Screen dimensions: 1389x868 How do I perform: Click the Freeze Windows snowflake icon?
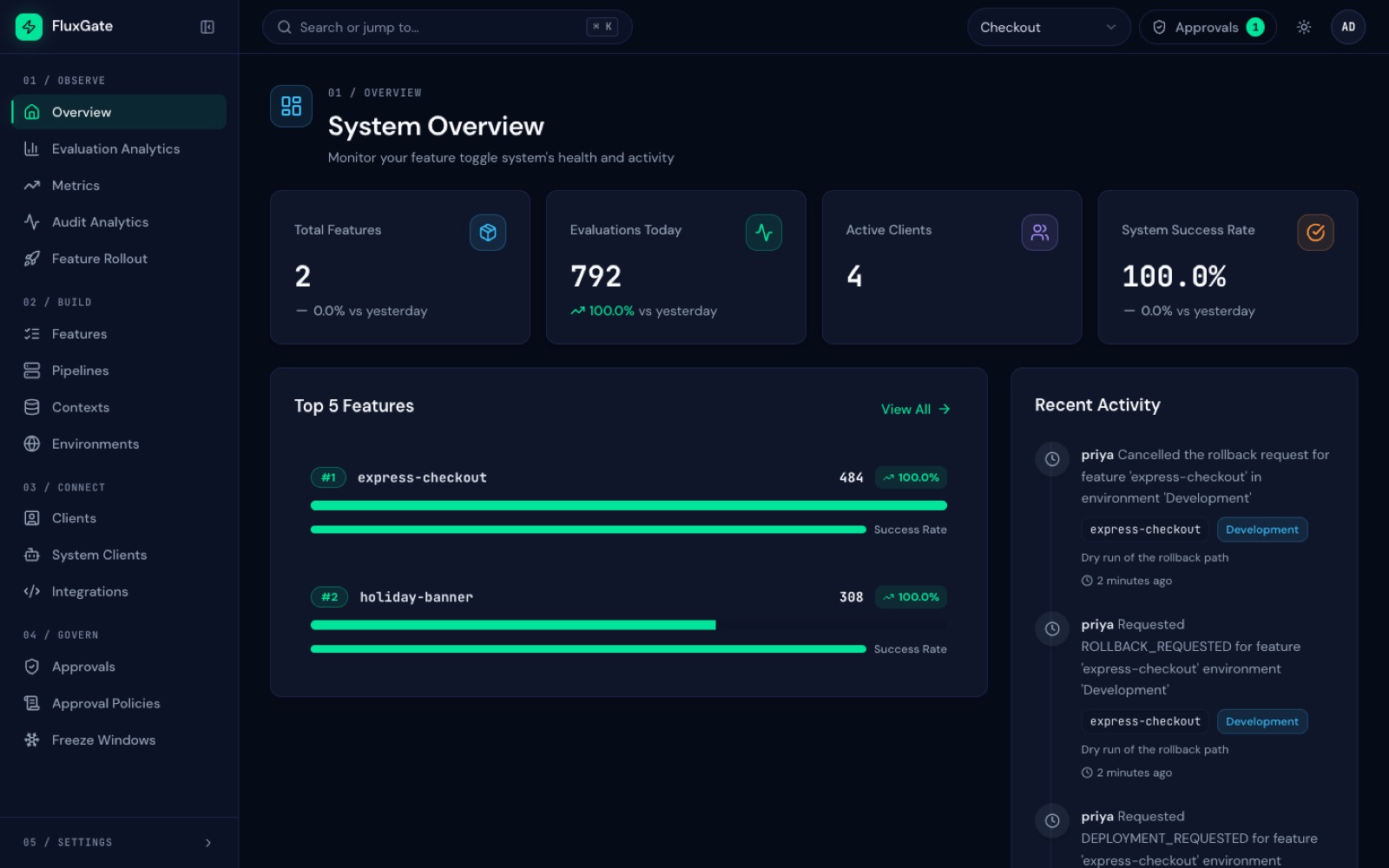click(32, 740)
